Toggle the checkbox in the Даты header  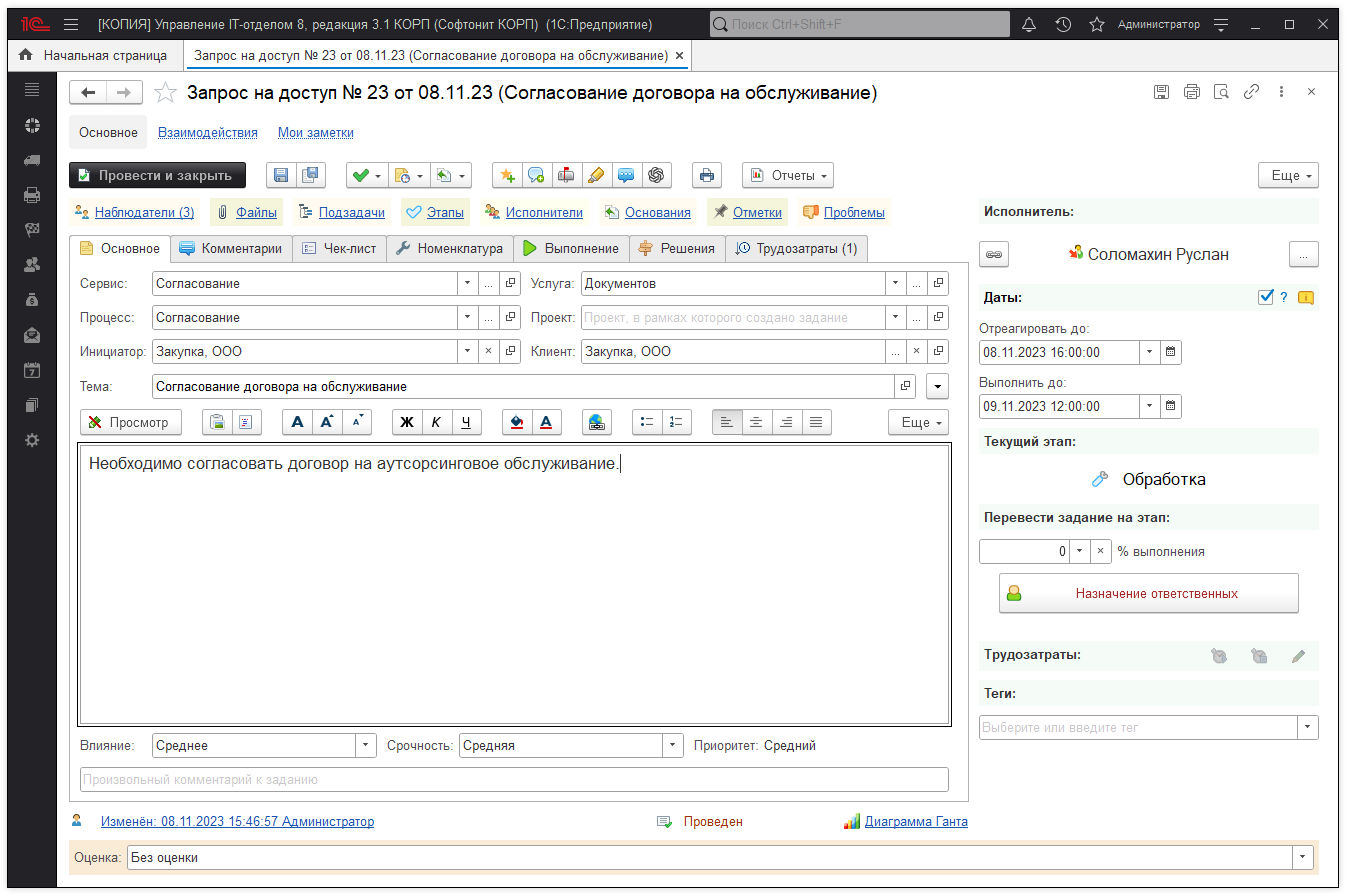click(1266, 297)
